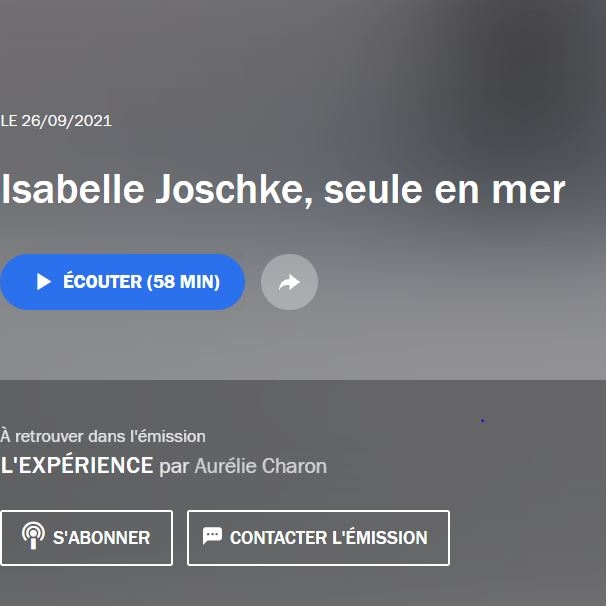Start listening with the Écouter button

[x=122, y=282]
